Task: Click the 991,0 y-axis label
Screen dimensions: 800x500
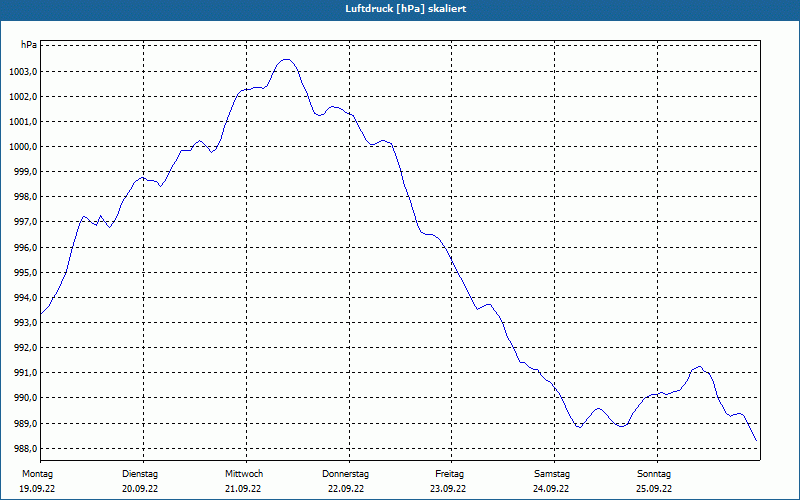Action: [25, 372]
